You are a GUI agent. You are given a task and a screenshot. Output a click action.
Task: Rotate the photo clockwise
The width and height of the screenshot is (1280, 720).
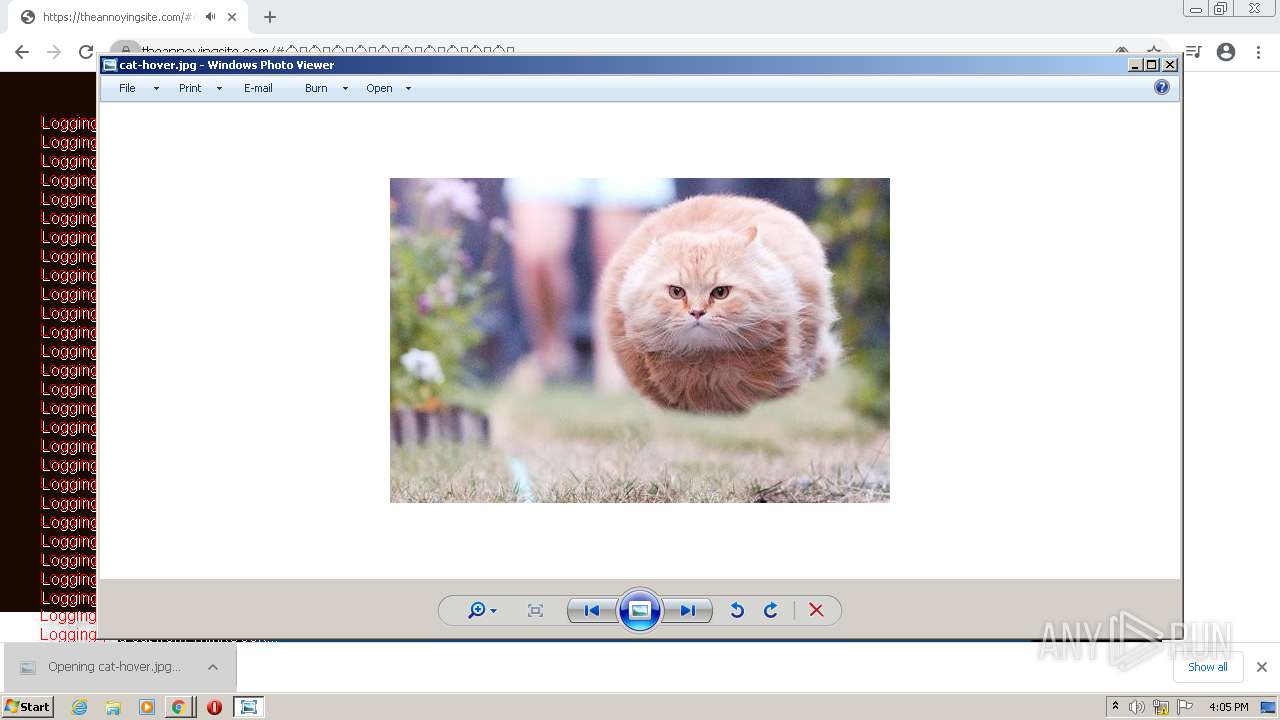771,610
